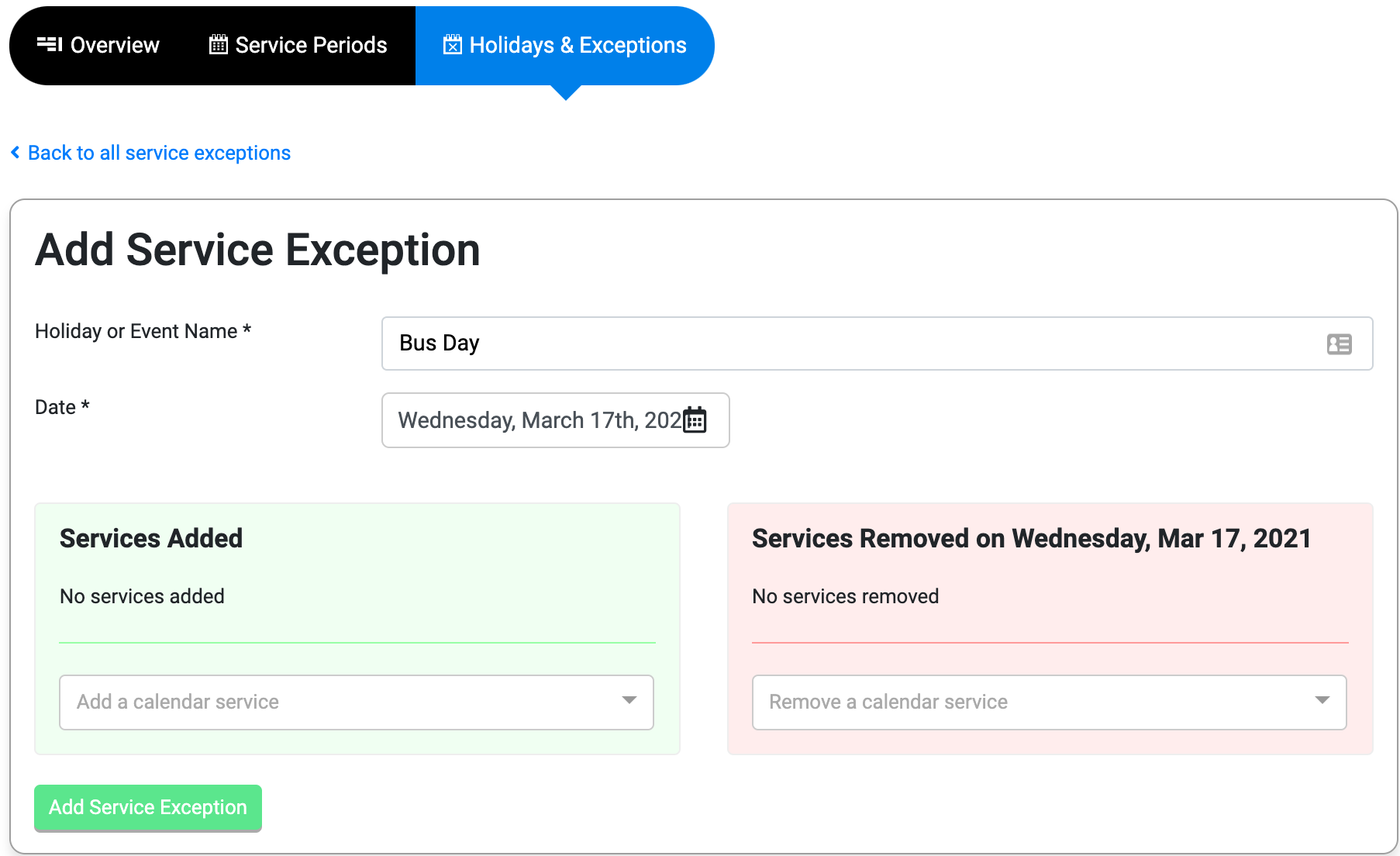Click the Services Added heading

coord(151,538)
